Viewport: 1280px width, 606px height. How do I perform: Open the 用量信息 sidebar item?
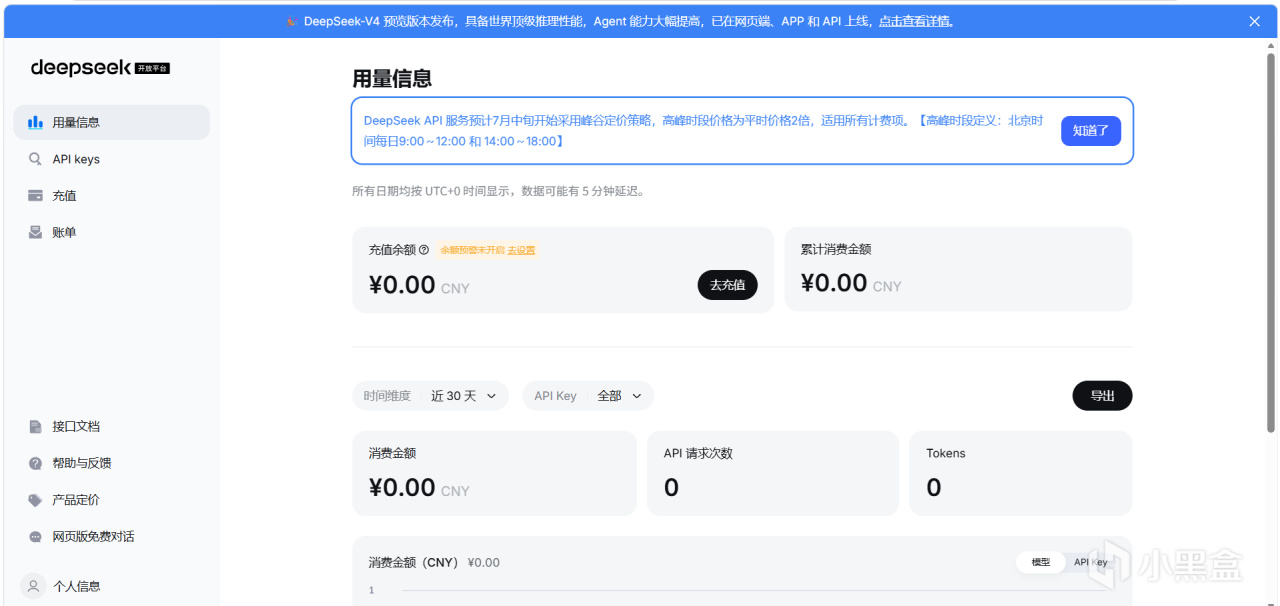[112, 122]
